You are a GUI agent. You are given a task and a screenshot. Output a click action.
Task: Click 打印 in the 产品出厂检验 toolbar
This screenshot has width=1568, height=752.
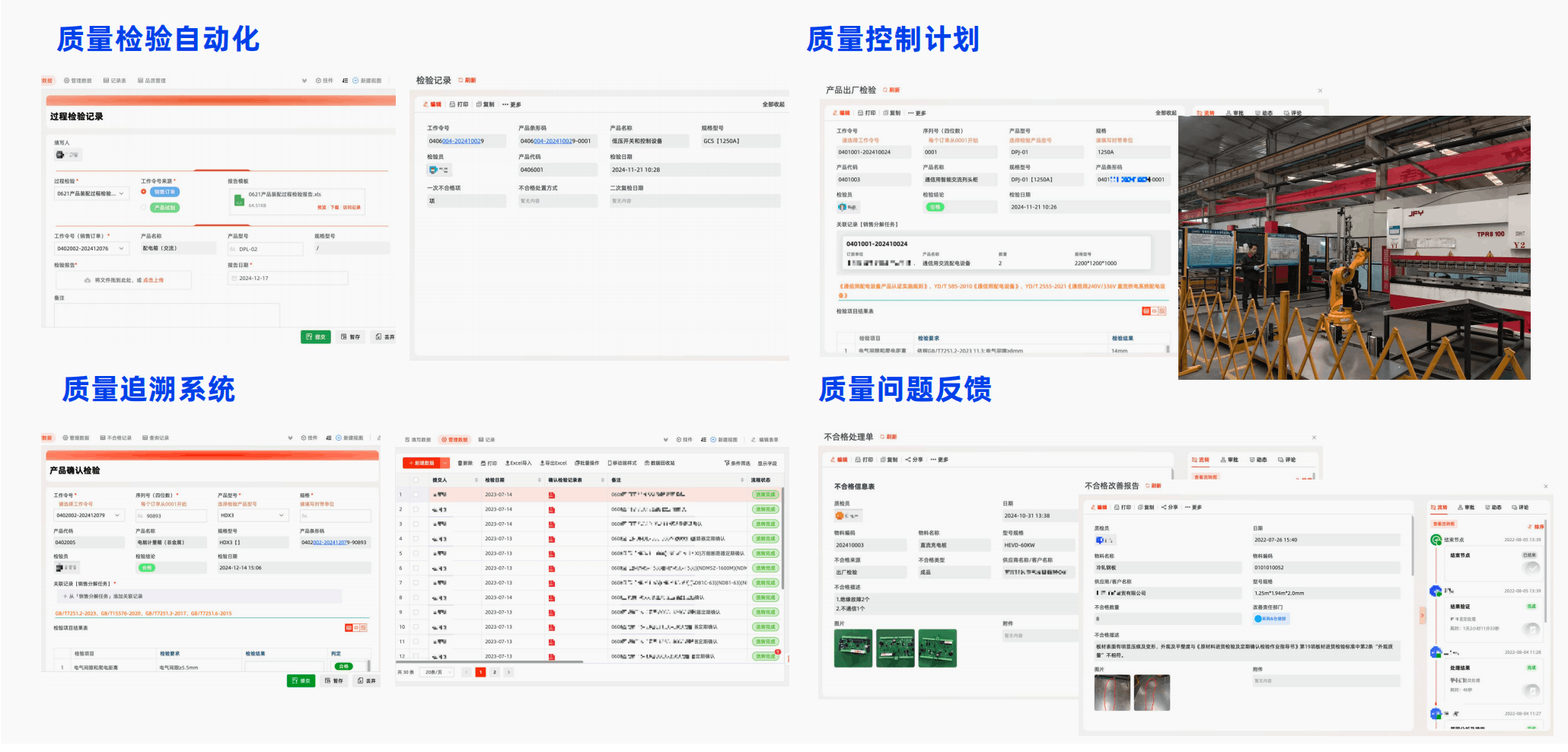pos(867,113)
